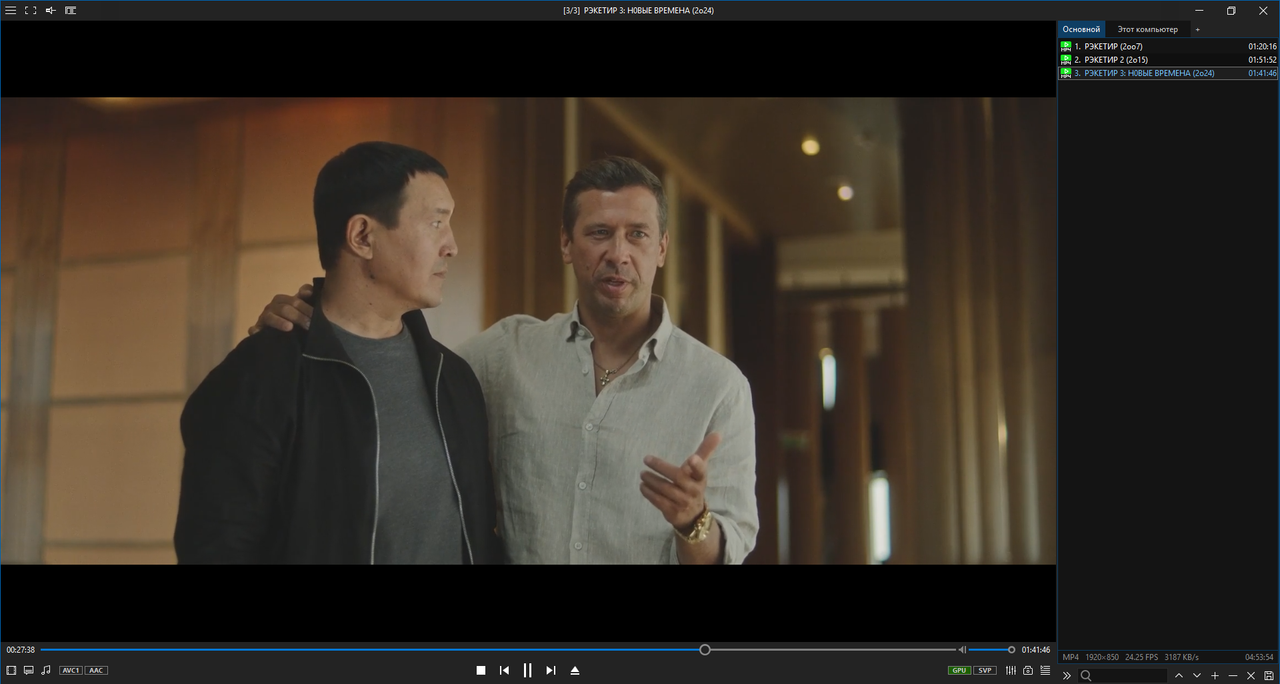The height and width of the screenshot is (684, 1280).
Task: Click the 3187 KB/s bitrate label
Action: coord(1182,657)
